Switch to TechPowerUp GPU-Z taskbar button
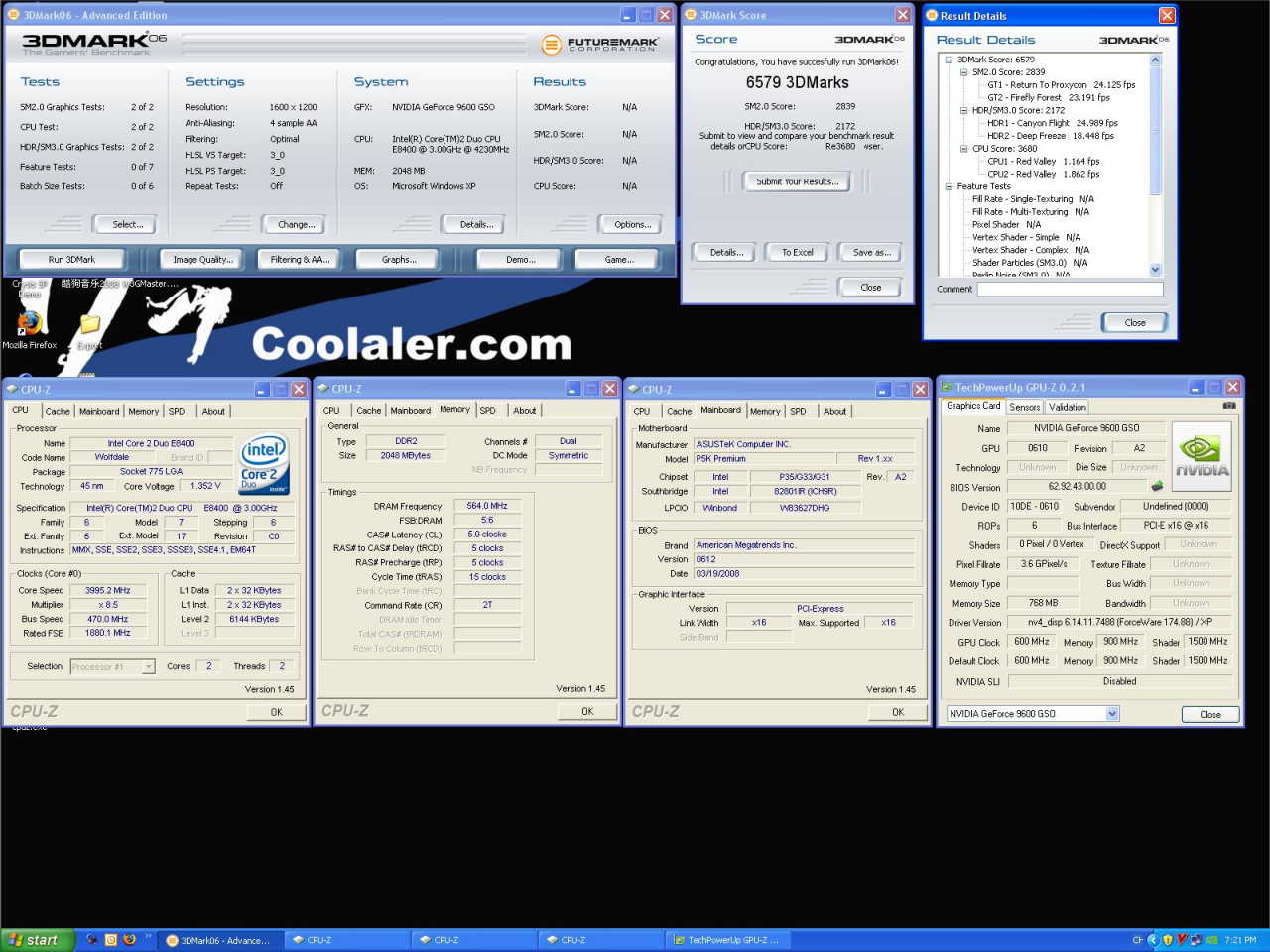Image resolution: width=1270 pixels, height=952 pixels. click(x=726, y=940)
